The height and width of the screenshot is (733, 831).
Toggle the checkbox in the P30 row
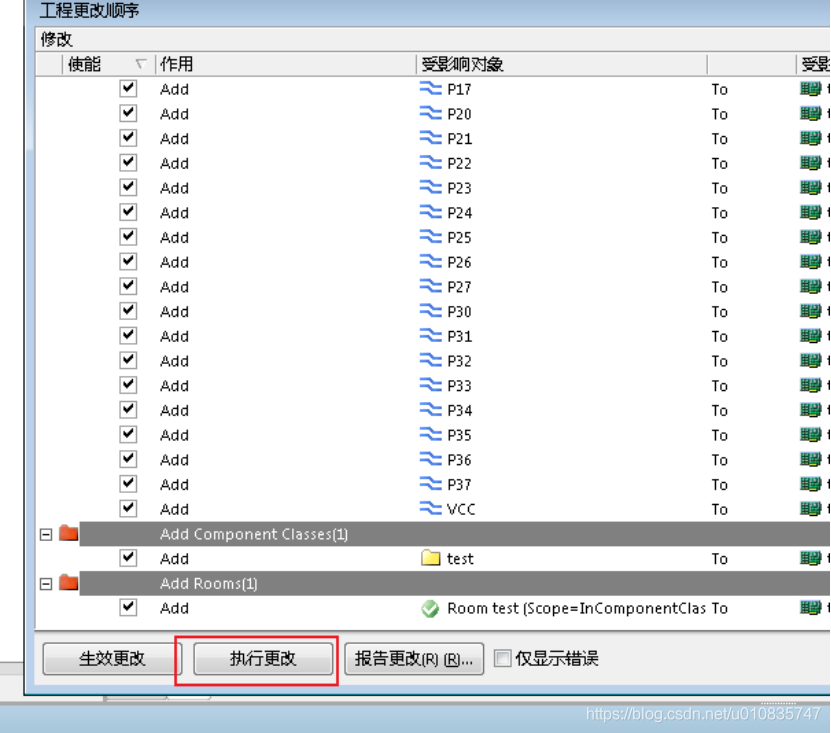[128, 311]
